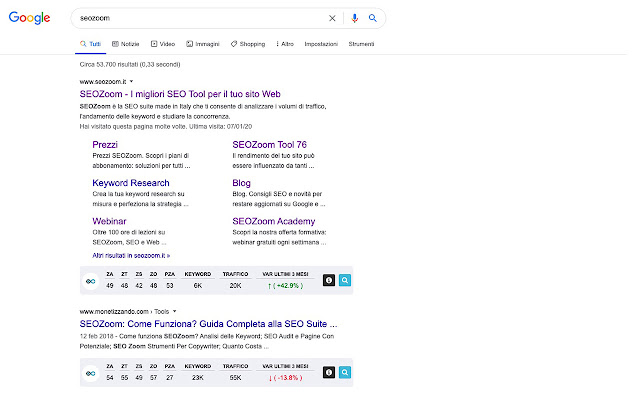Image resolution: width=640 pixels, height=400 pixels.
Task: Click blue magnifier icon in monetizzando metrics bar
Action: tap(345, 372)
